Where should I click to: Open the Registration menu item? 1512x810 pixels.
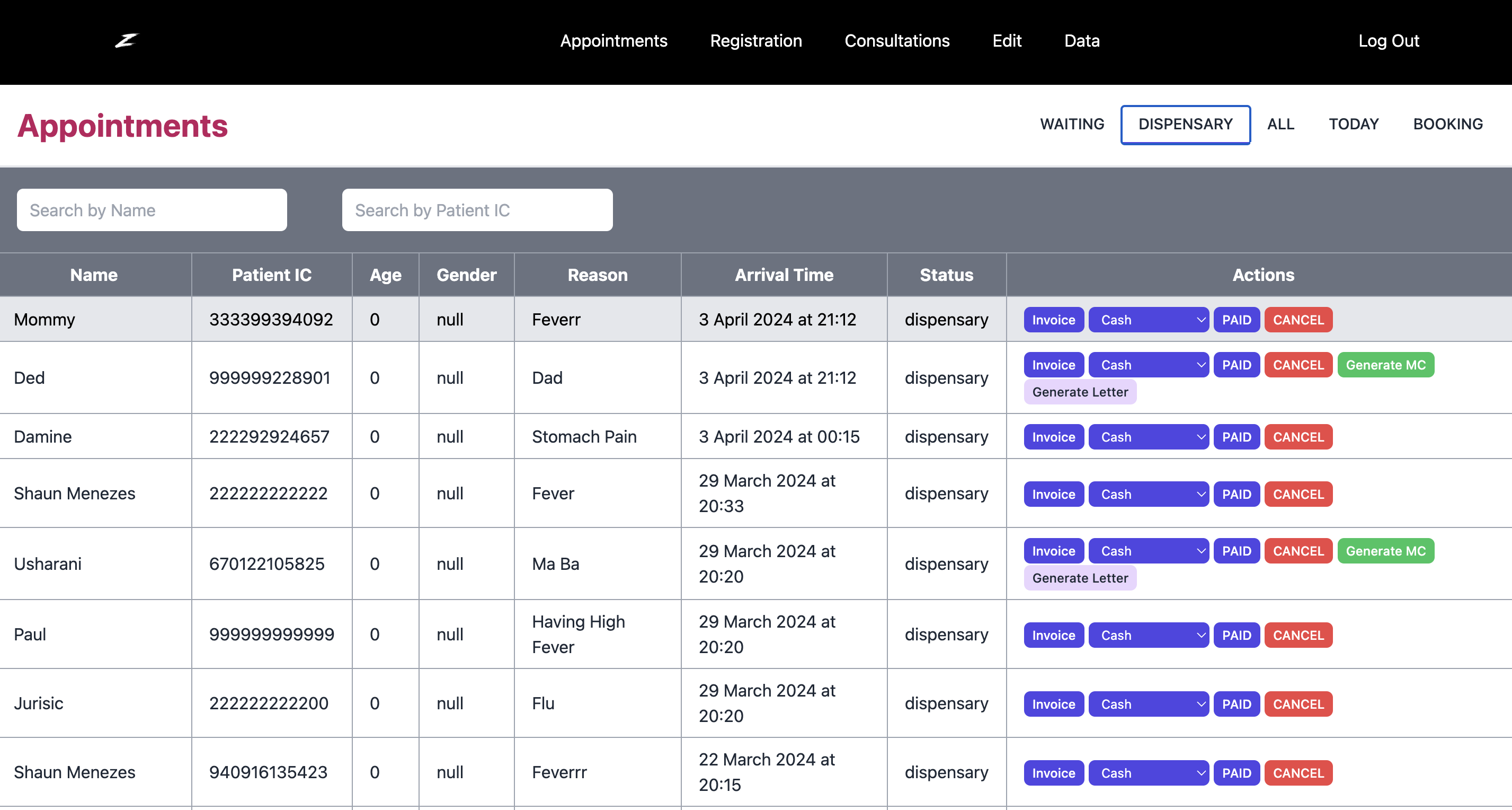755,40
